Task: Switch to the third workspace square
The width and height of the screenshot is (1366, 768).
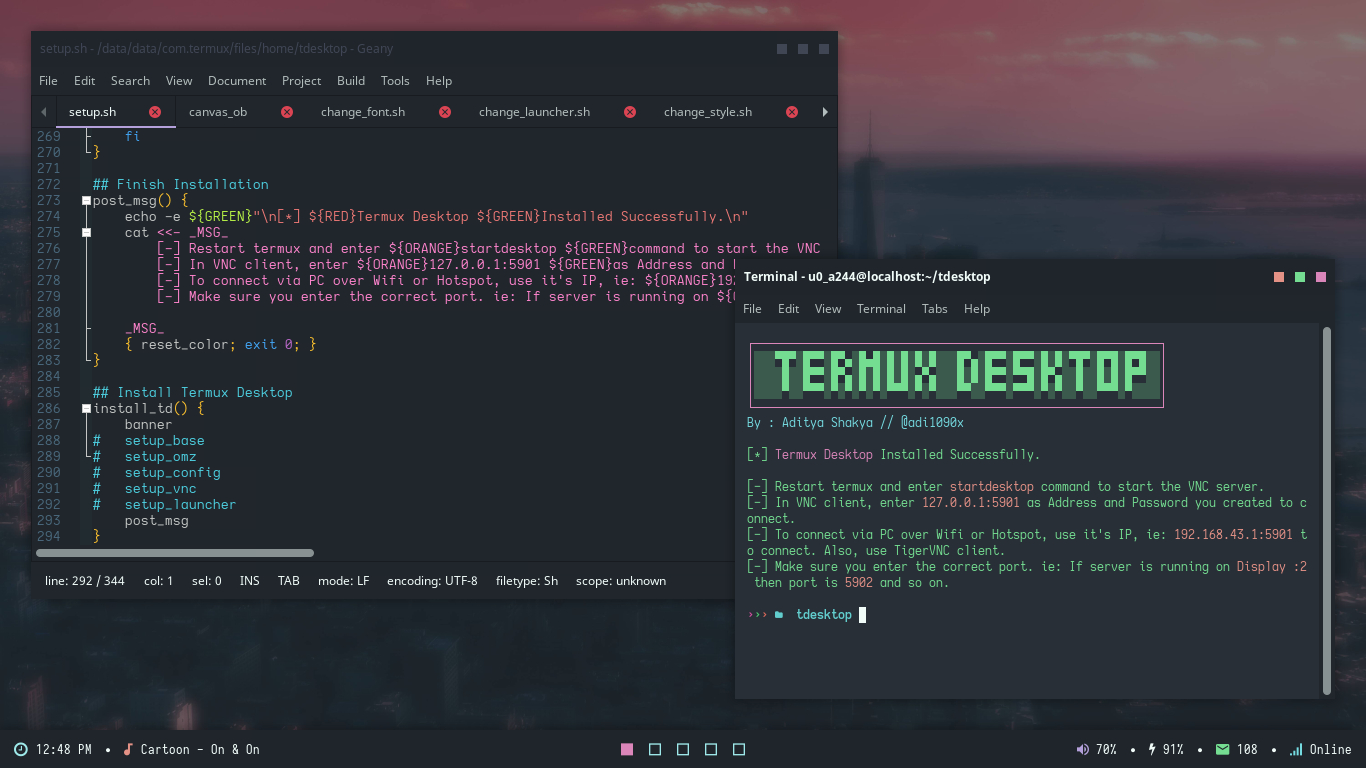Action: 683,749
